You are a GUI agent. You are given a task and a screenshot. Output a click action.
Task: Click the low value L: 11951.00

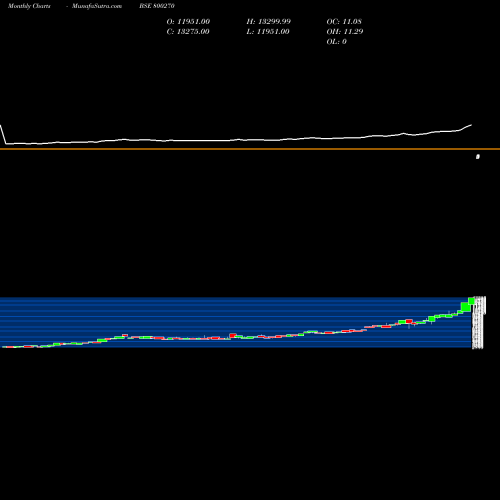pos(268,32)
